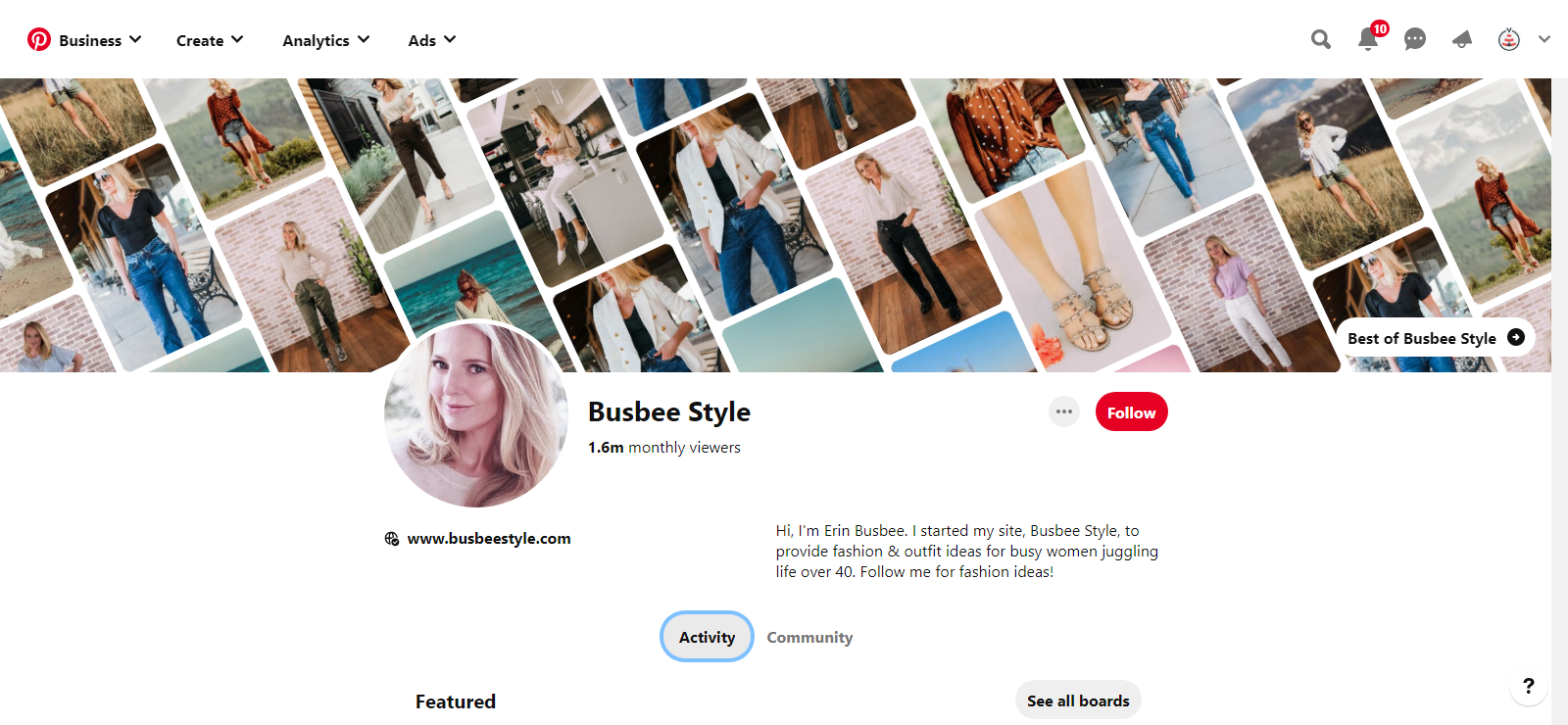Image resolution: width=1568 pixels, height=725 pixels.
Task: Select the Activity tab
Action: tap(707, 637)
